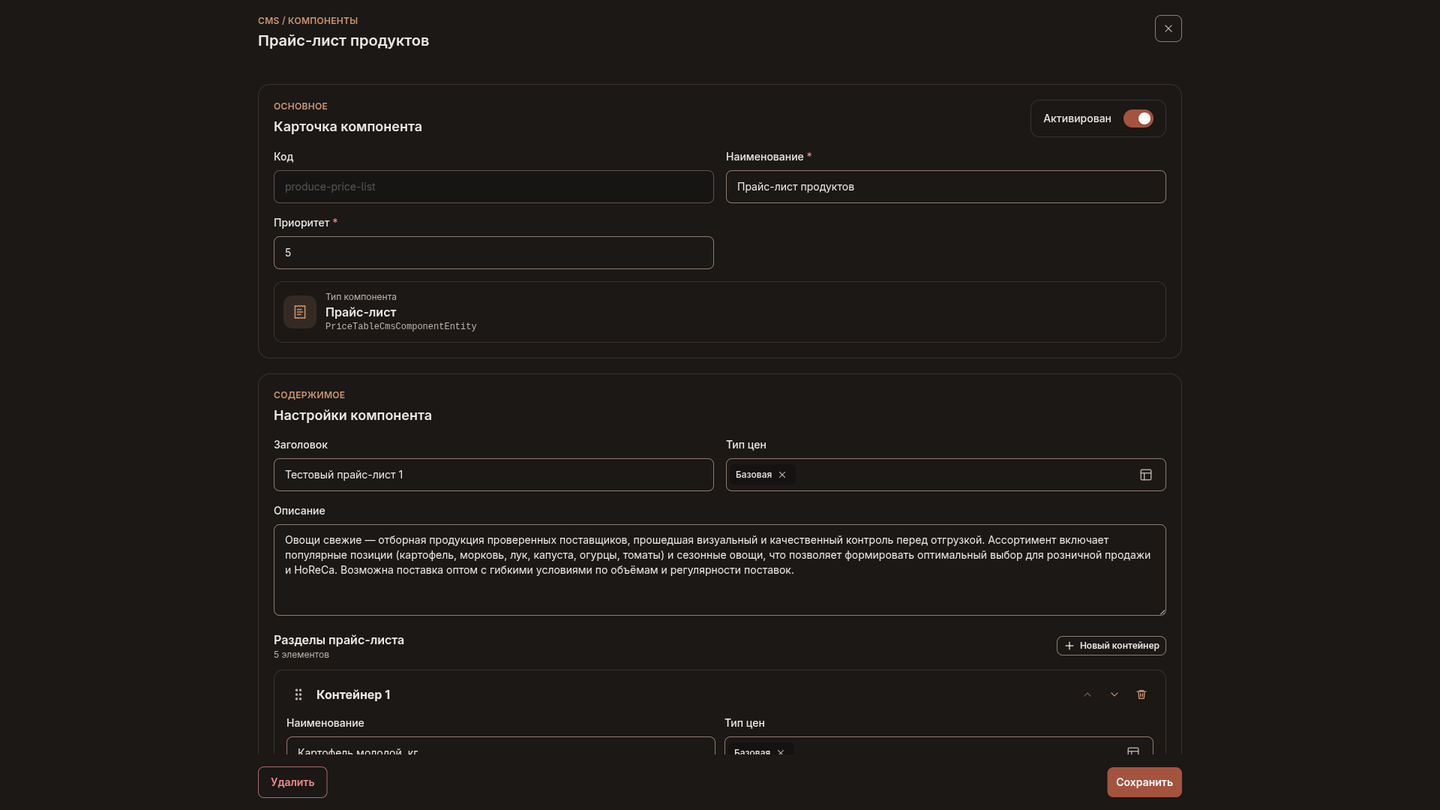
Task: Click the Приоритет field showing 5
Action: pos(494,253)
